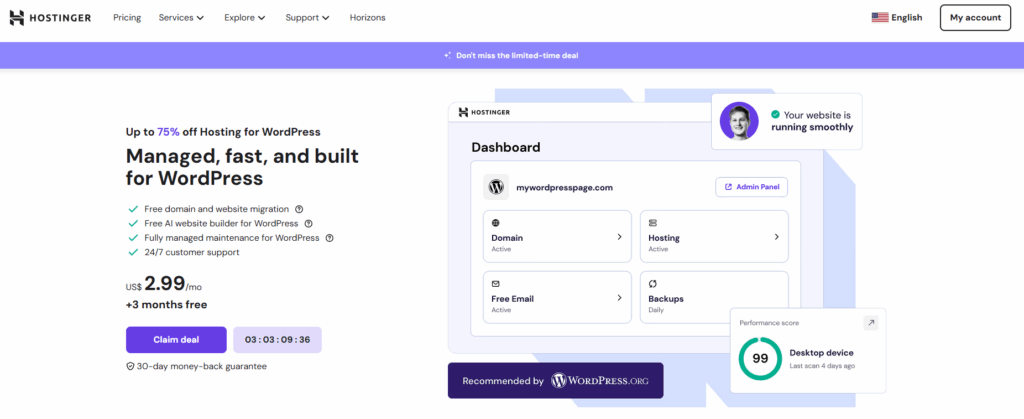Viewport: 1024px width, 419px height.
Task: Click the WordPress icon beside mywordpresspage.com
Action: [496, 187]
